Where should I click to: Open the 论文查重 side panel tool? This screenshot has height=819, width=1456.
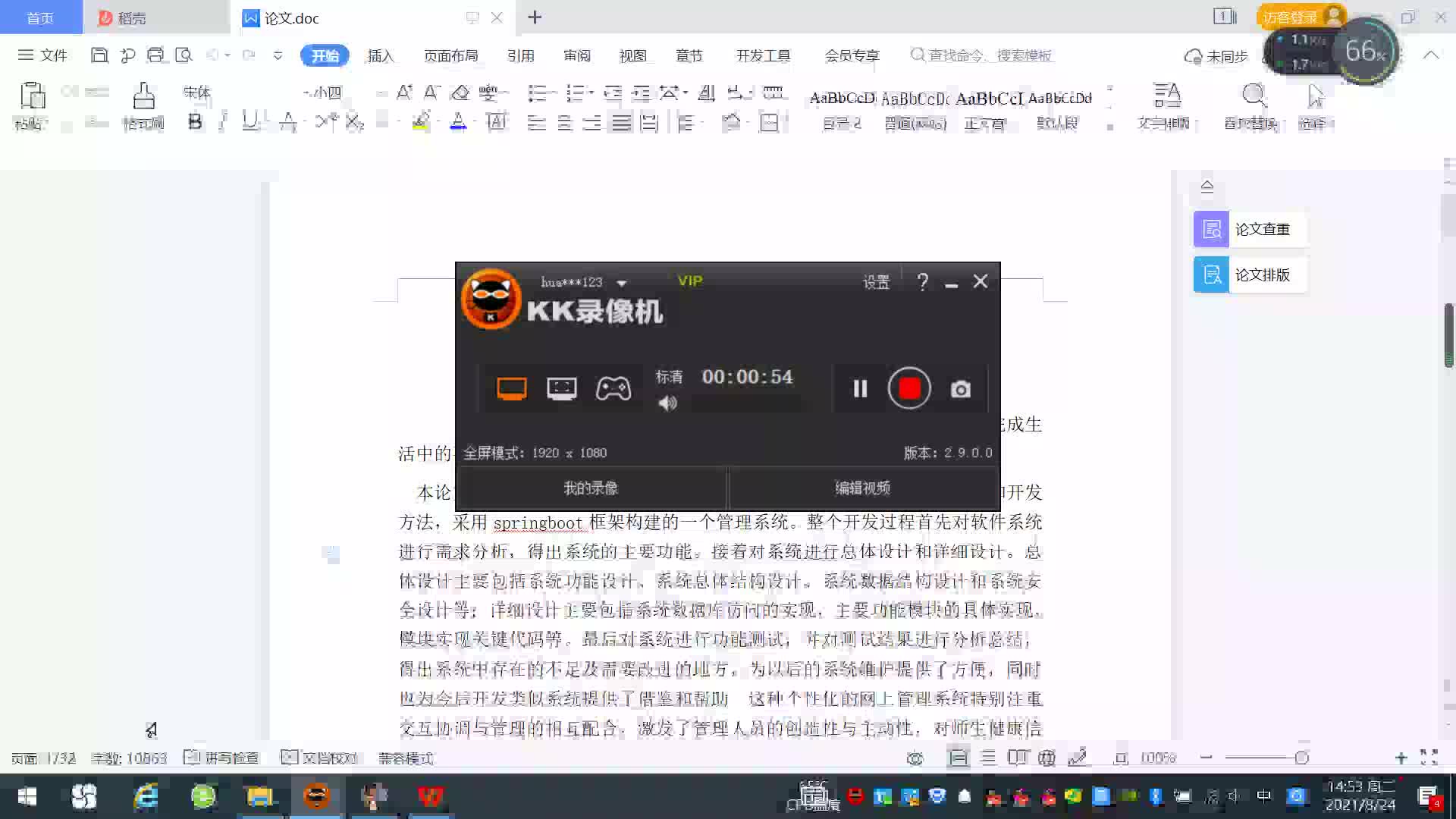pyautogui.click(x=1250, y=229)
